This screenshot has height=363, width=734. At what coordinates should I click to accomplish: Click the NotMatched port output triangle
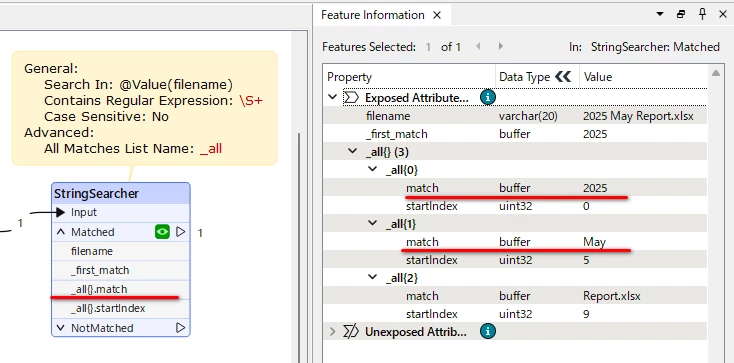coord(181,328)
